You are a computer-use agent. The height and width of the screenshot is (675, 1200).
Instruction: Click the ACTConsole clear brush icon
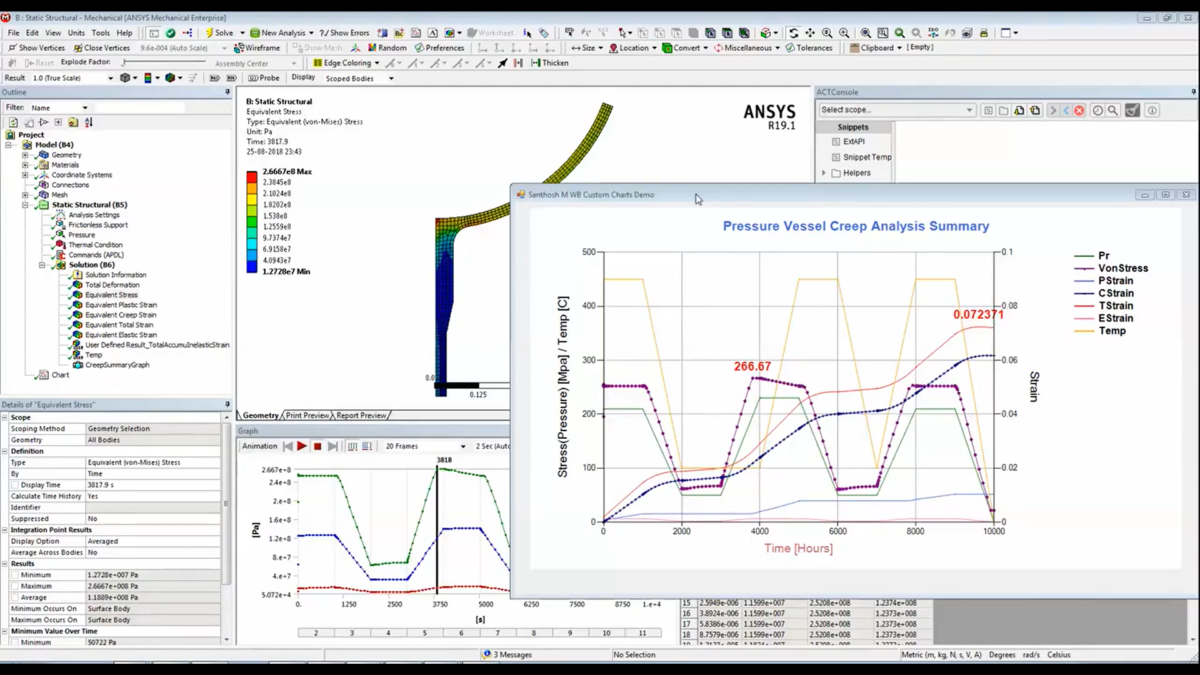pyautogui.click(x=1132, y=110)
